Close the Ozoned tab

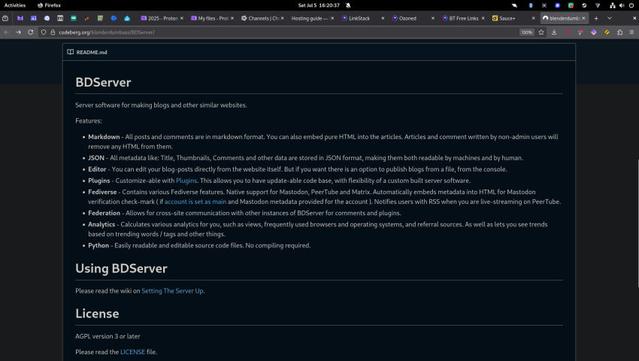433,18
